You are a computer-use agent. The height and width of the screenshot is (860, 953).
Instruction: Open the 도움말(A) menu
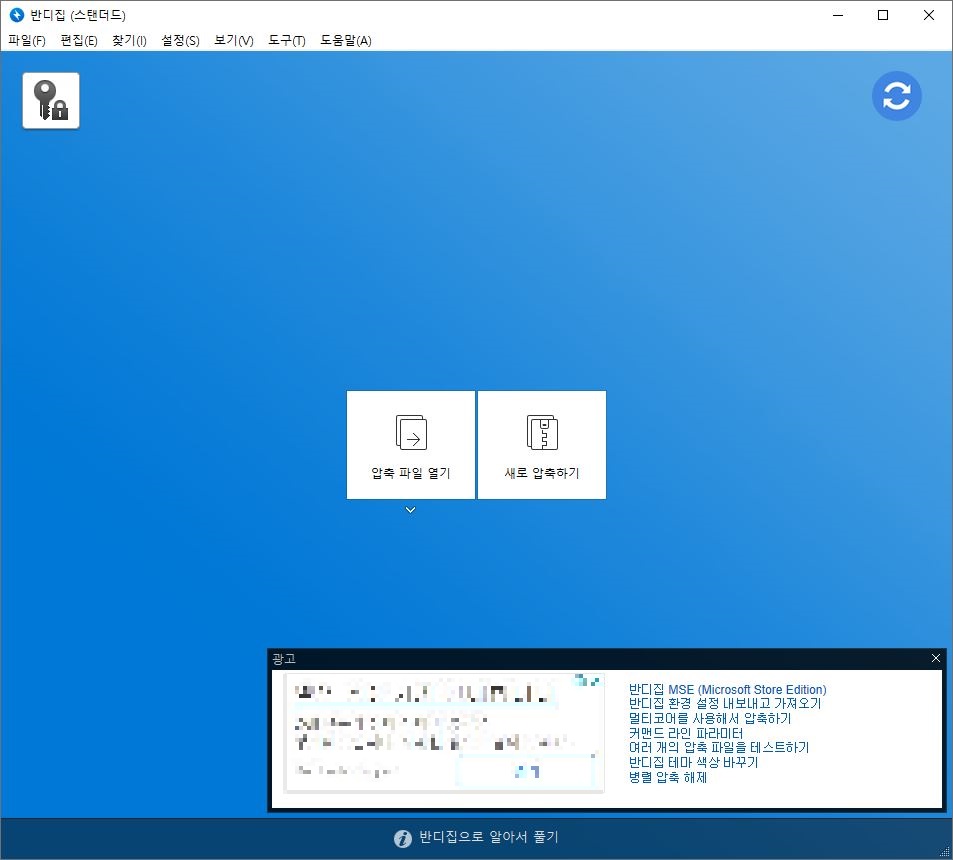346,41
